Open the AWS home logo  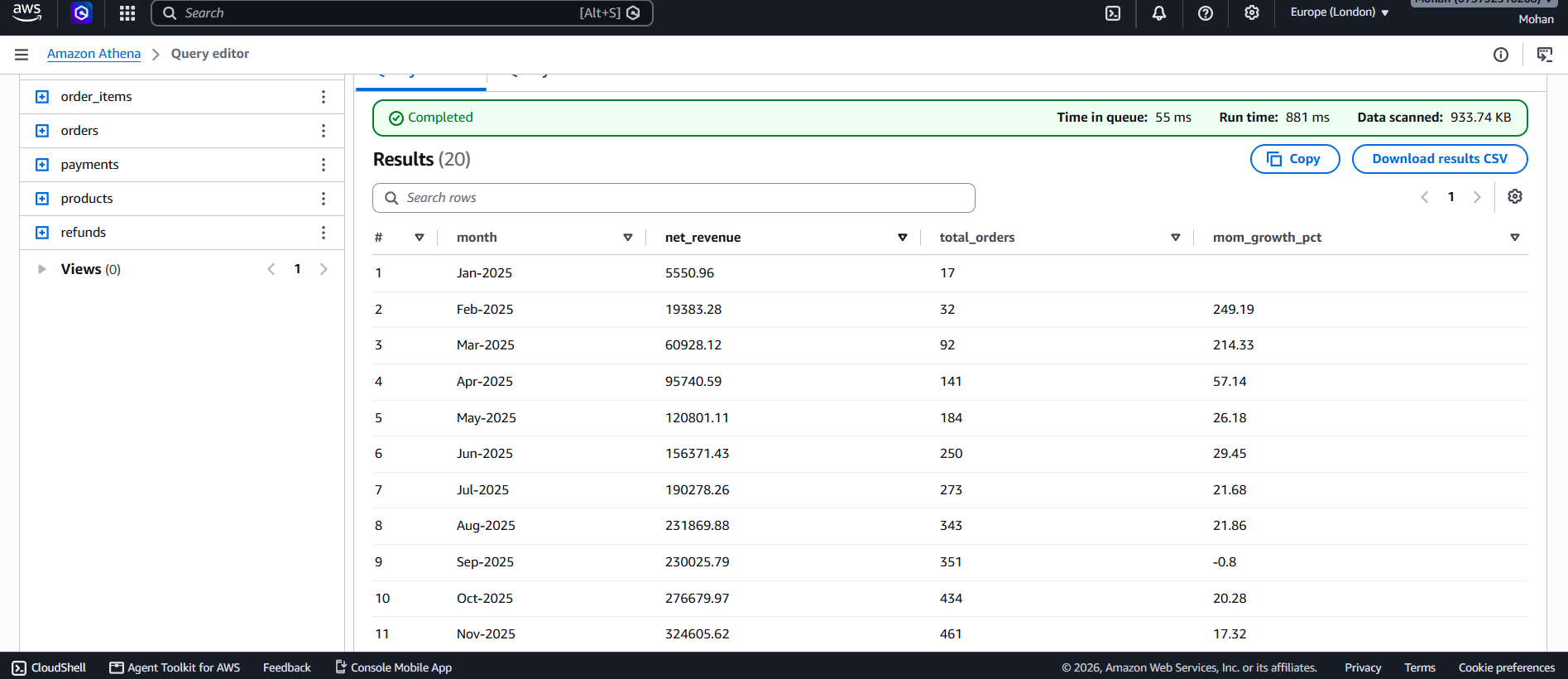[x=27, y=12]
